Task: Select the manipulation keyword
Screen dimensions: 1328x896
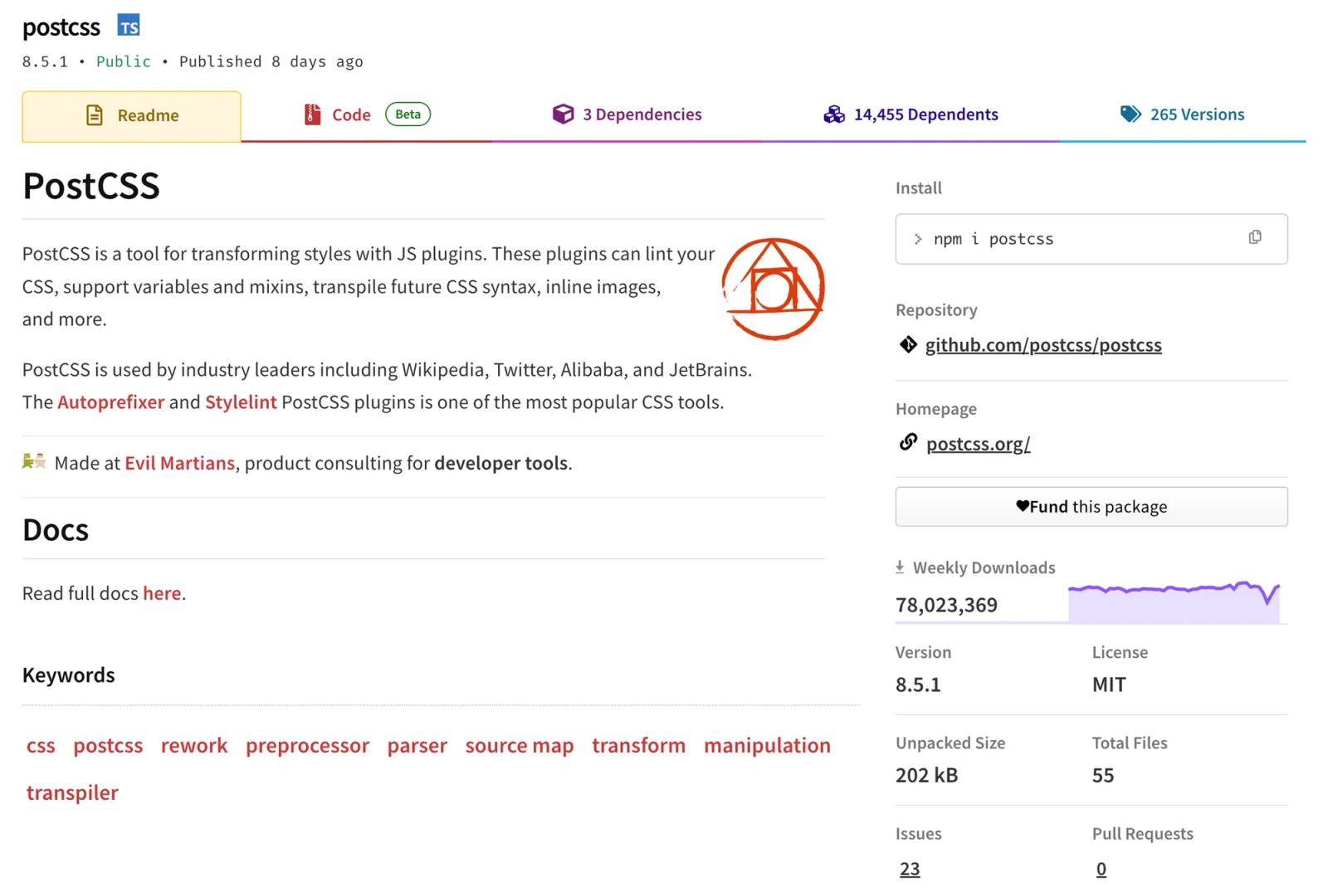Action: (767, 746)
